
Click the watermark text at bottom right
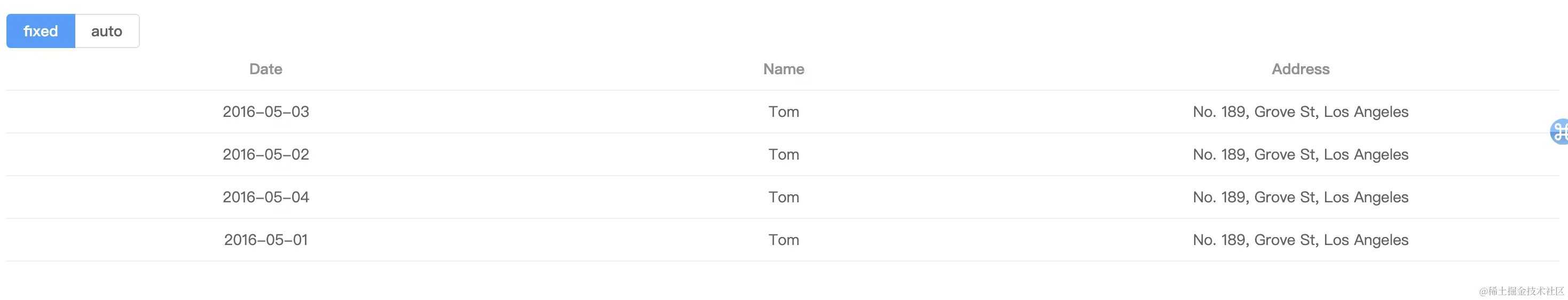click(x=1521, y=291)
